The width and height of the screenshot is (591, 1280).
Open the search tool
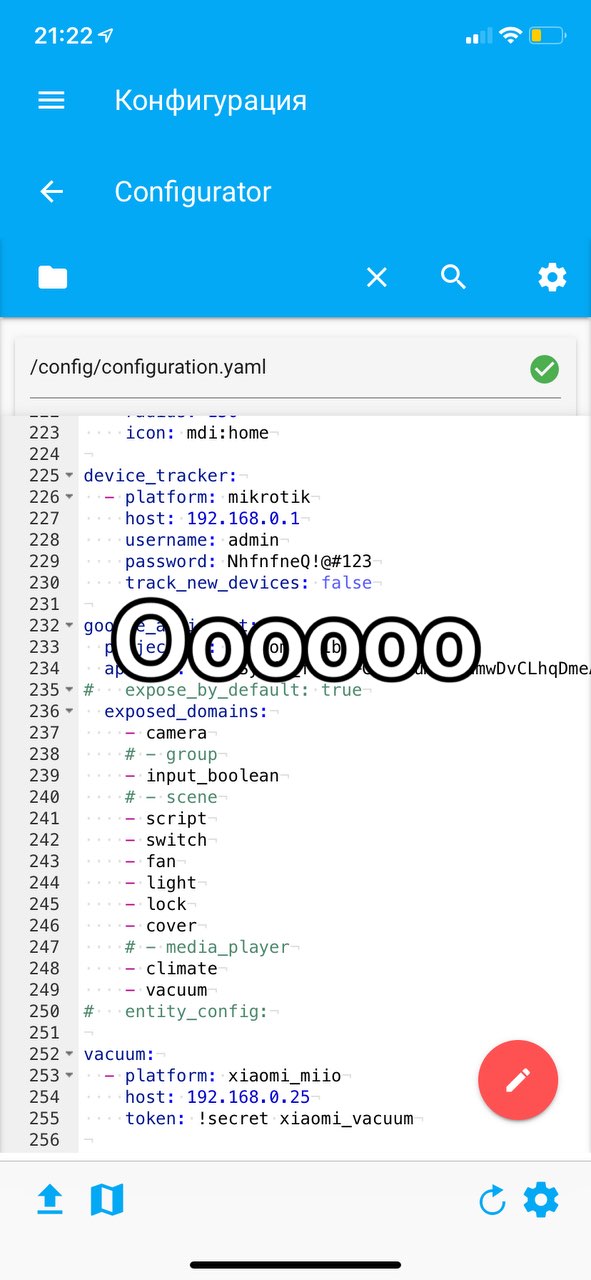[454, 277]
